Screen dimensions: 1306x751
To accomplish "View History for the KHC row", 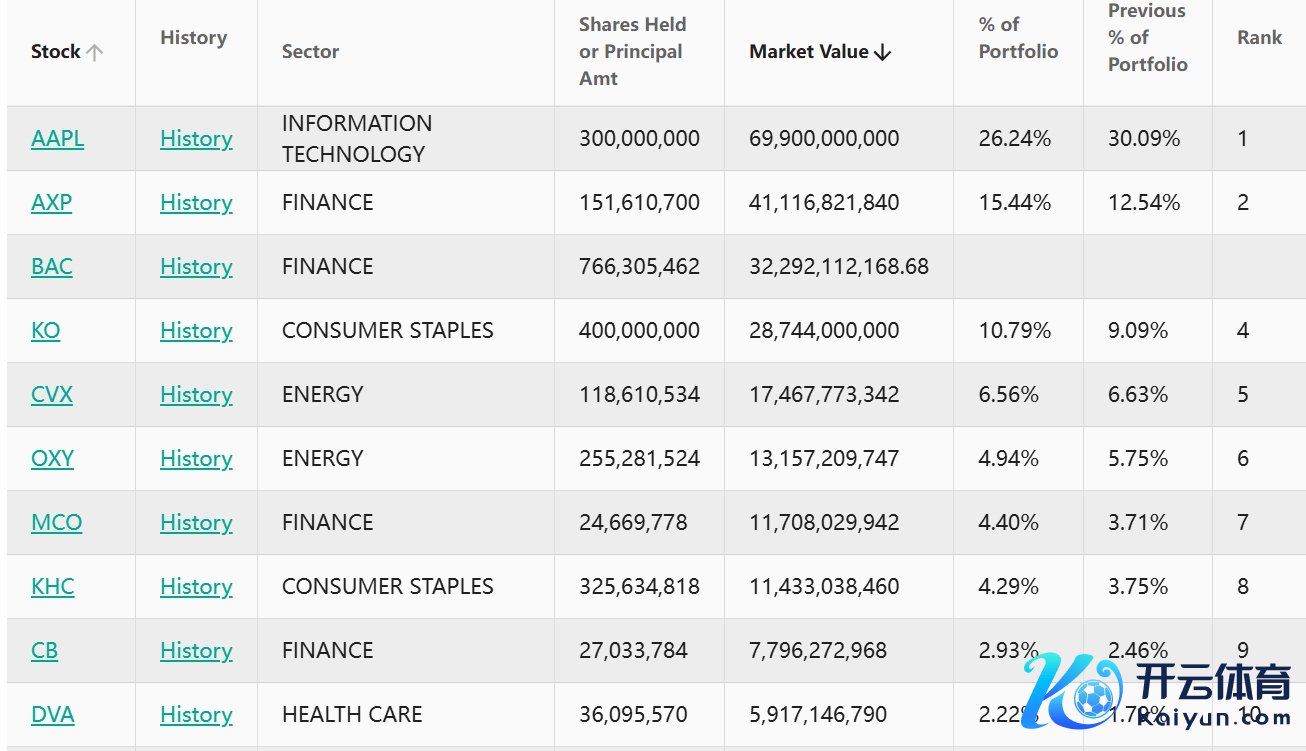I will tap(196, 587).
